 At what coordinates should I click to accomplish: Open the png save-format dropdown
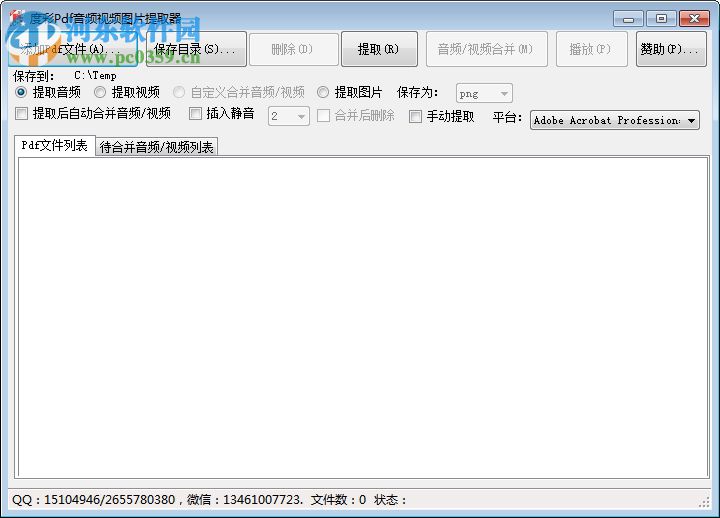click(484, 94)
